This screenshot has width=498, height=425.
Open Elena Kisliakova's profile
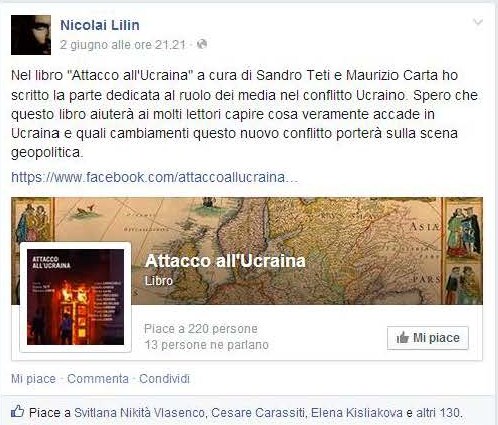tap(357, 413)
